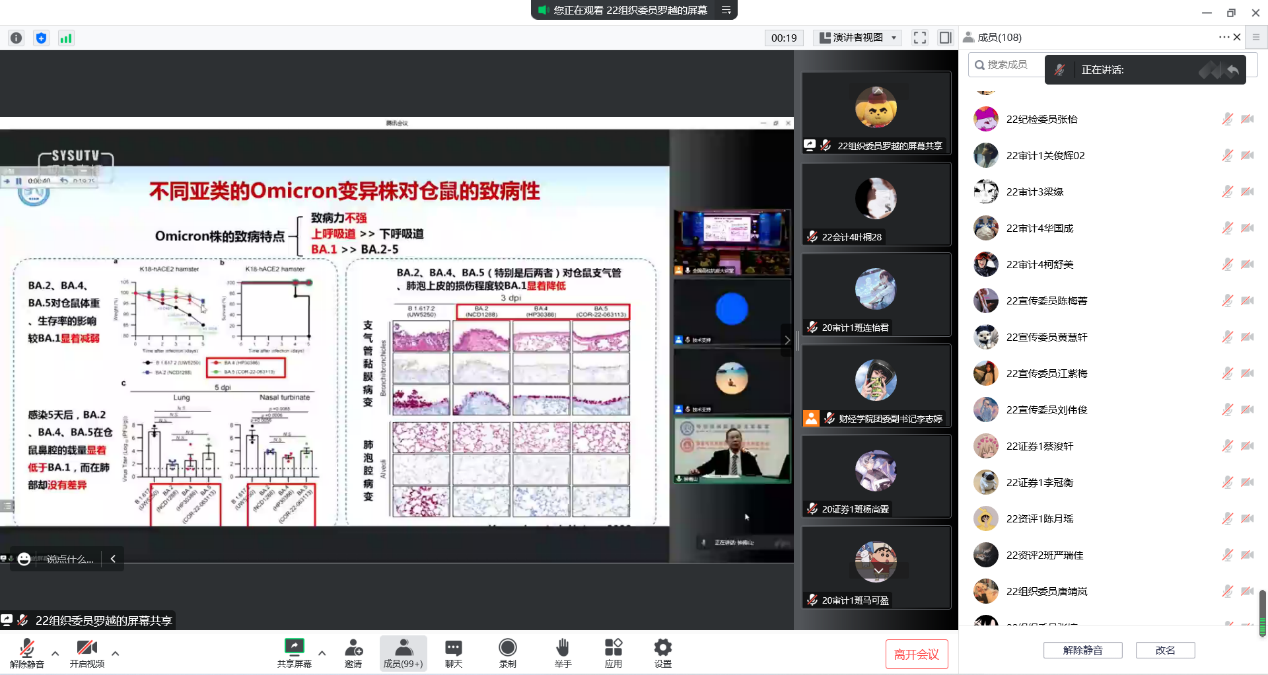Screen dimensions: 1268x675
Task: Open meeting 设置 settings
Action: pos(662,651)
